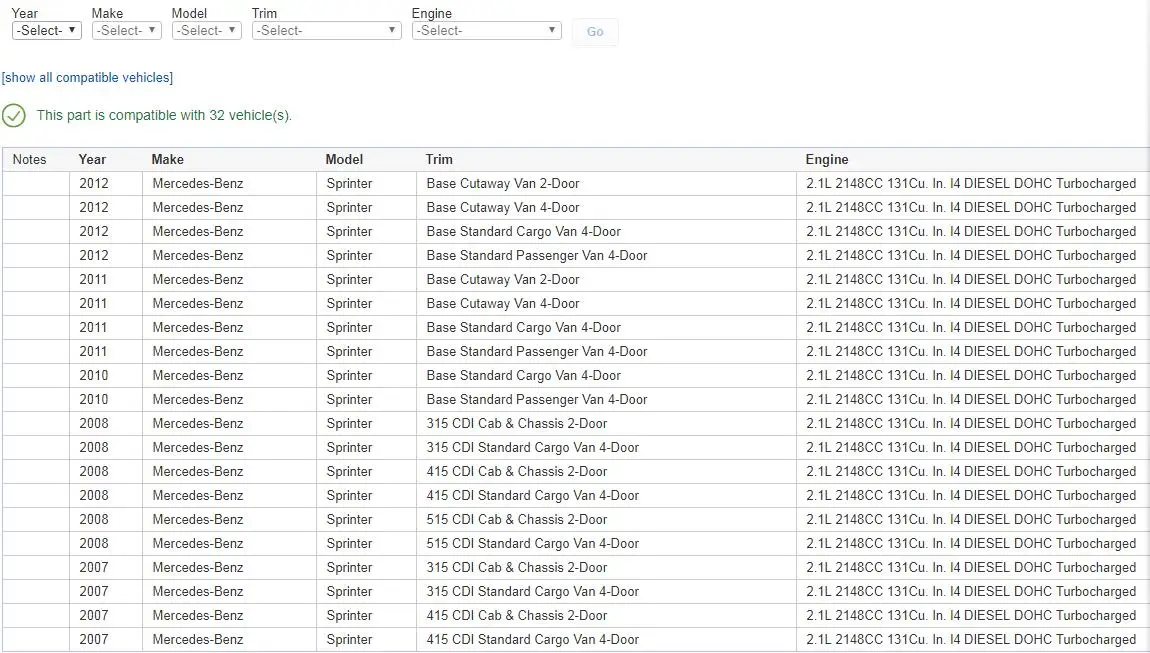Click the Model column header in table
Image resolution: width=1150 pixels, height=653 pixels.
pos(344,159)
